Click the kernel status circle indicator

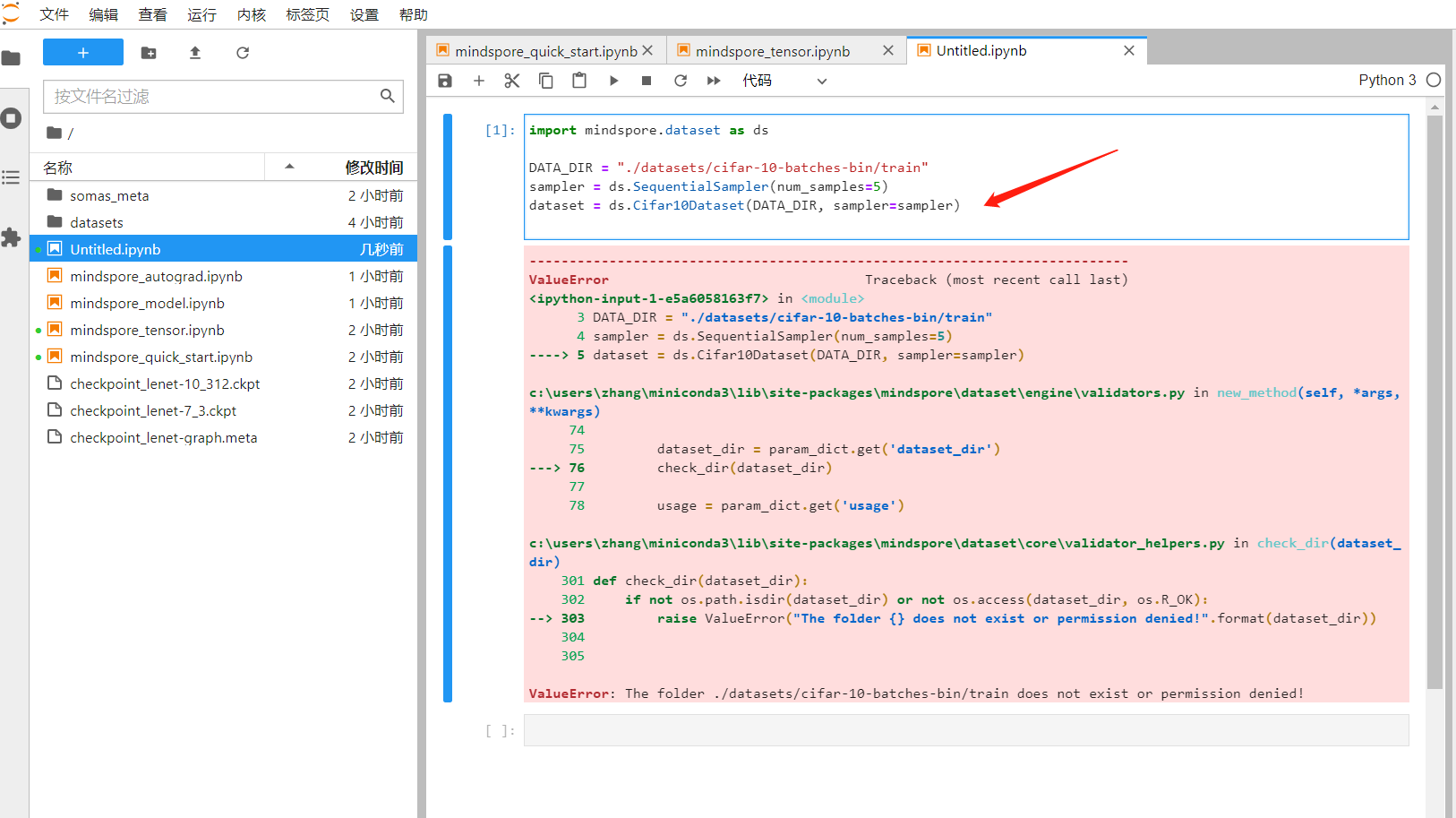point(1434,80)
